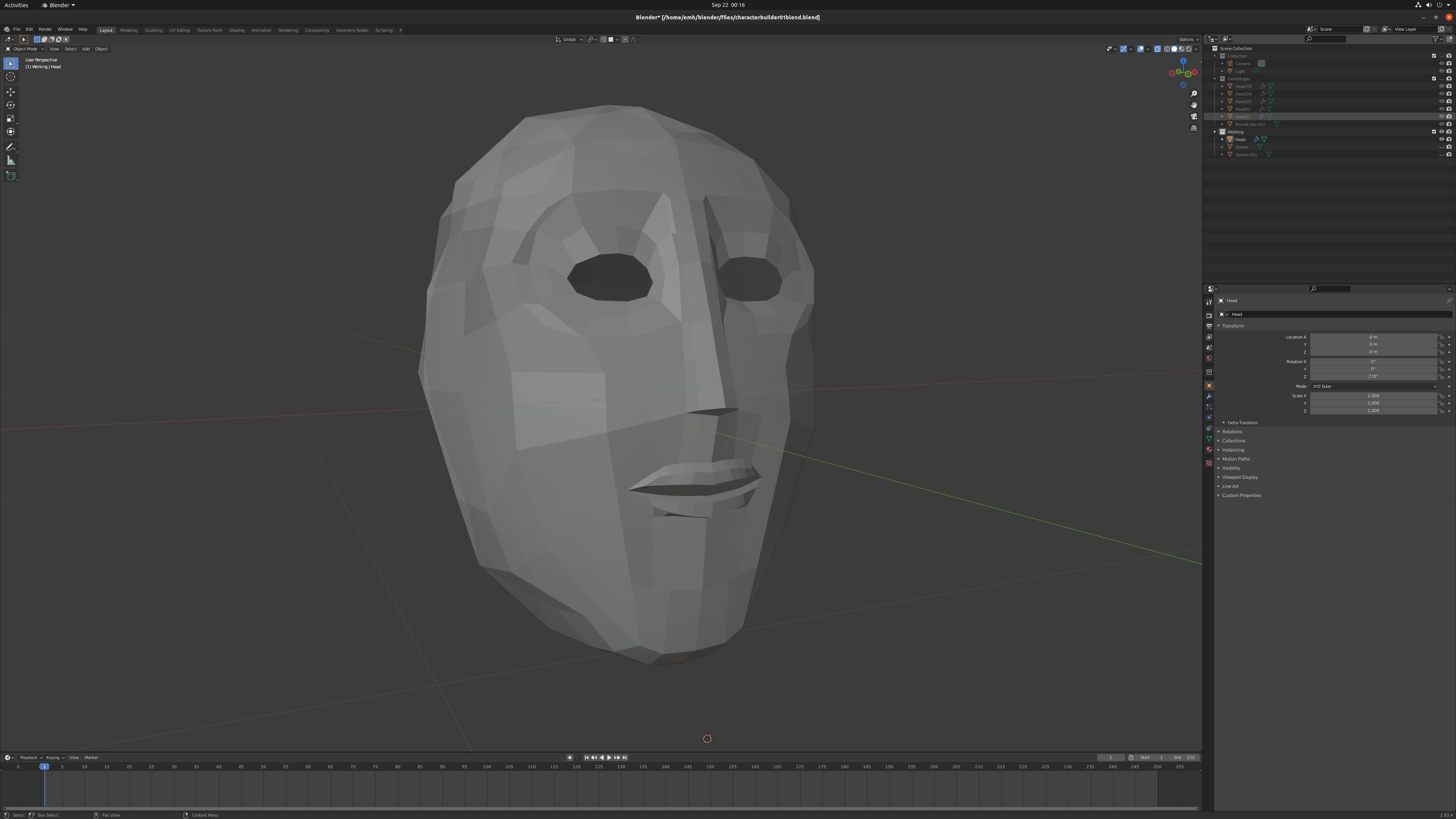This screenshot has height=819, width=1456.
Task: Activate the Select Box tool
Action: [11, 63]
